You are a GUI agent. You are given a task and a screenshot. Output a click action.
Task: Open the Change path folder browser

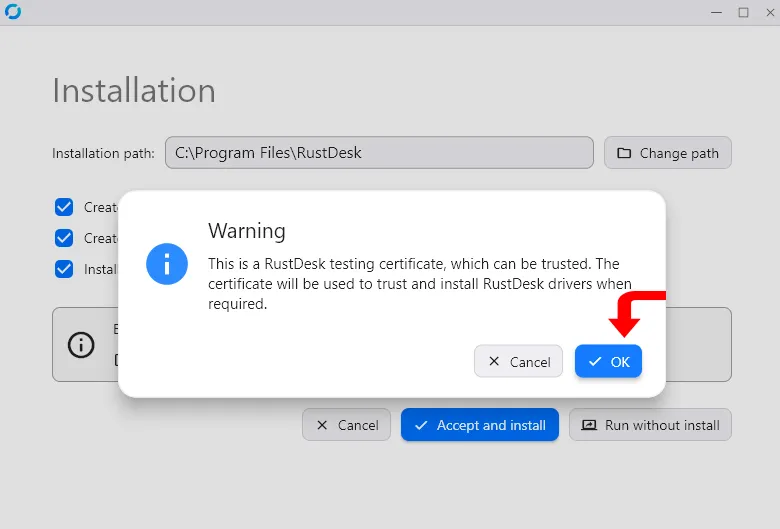668,153
